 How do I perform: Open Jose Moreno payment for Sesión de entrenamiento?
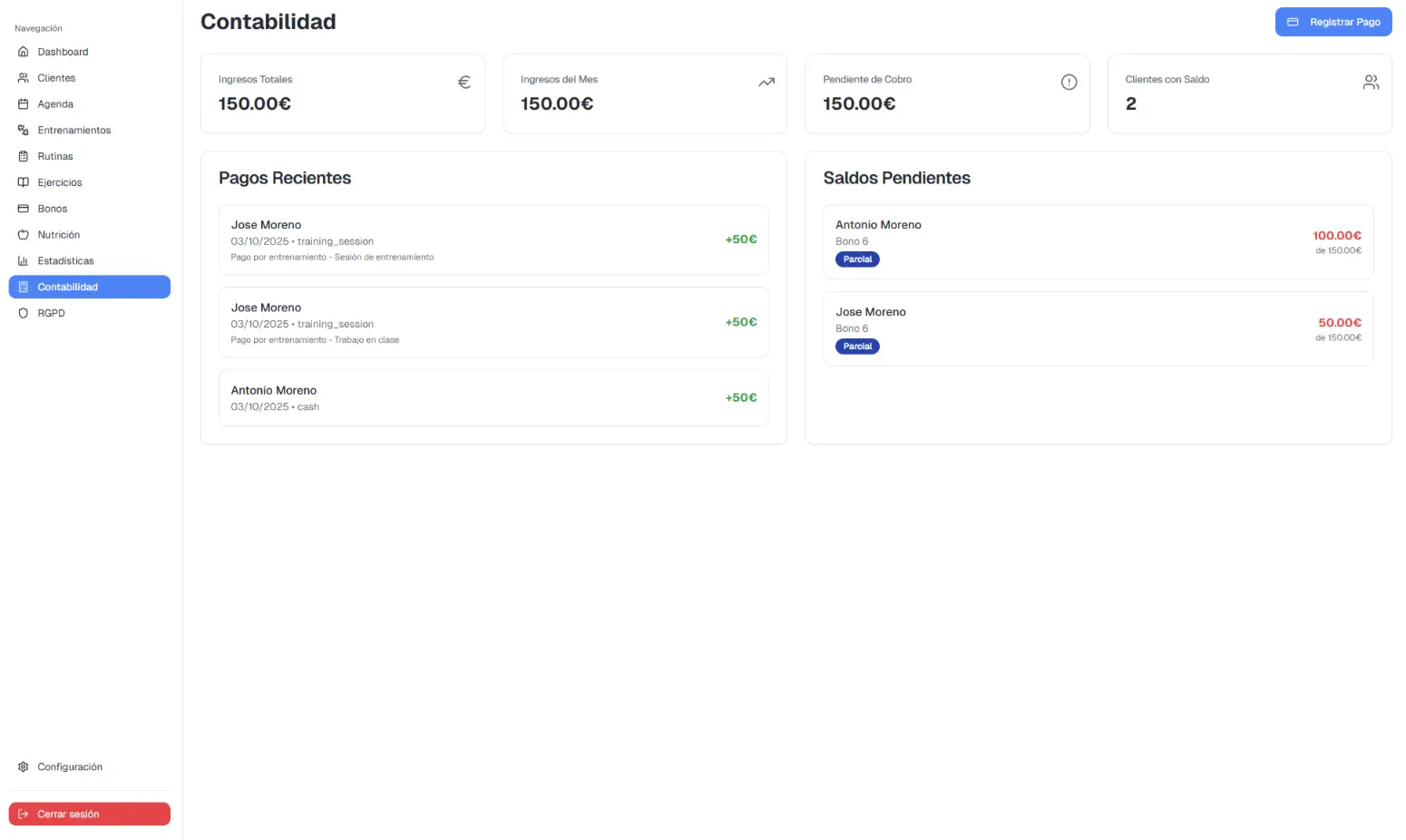point(493,239)
